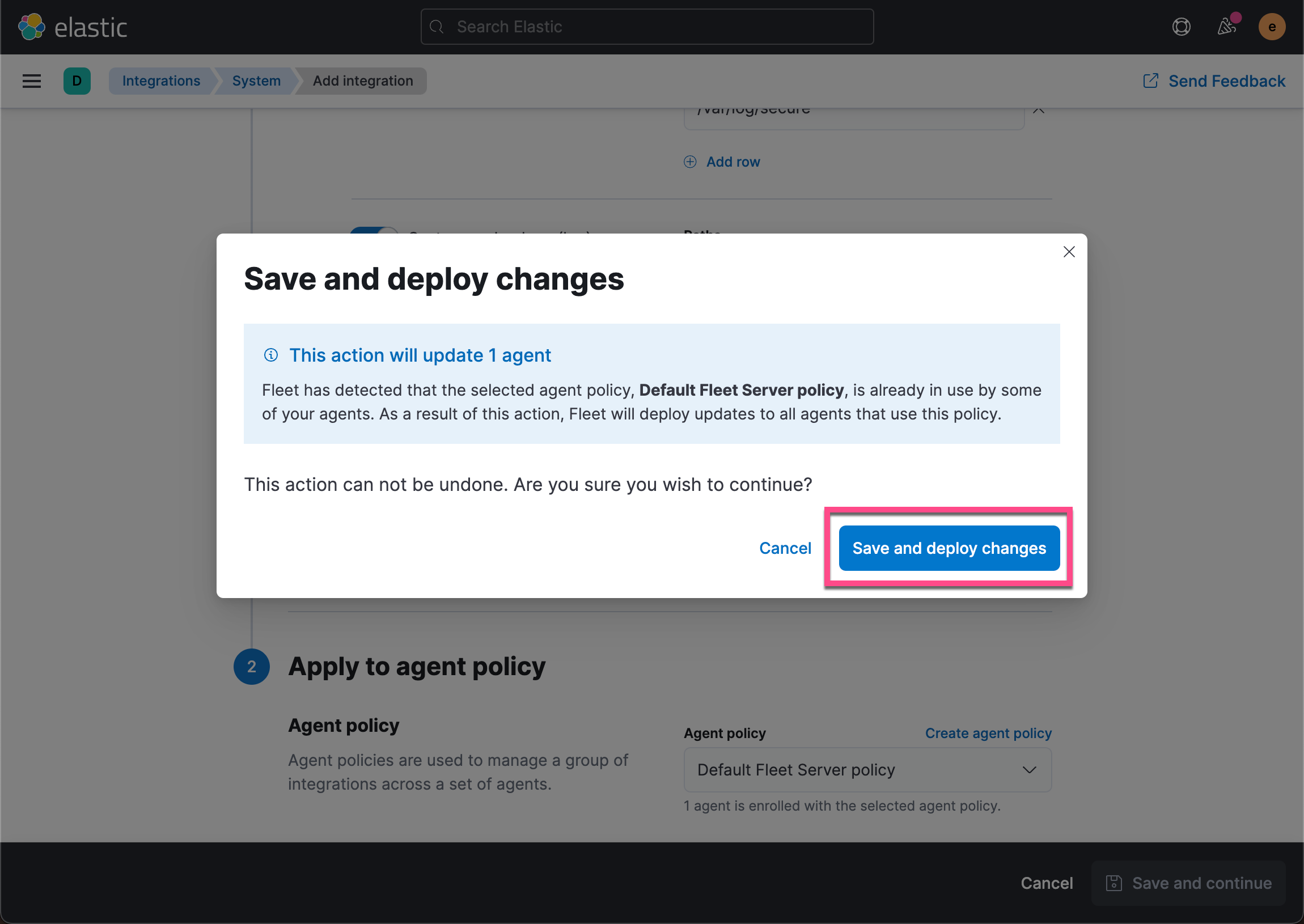
Task: Open Create agent policy link
Action: point(988,733)
